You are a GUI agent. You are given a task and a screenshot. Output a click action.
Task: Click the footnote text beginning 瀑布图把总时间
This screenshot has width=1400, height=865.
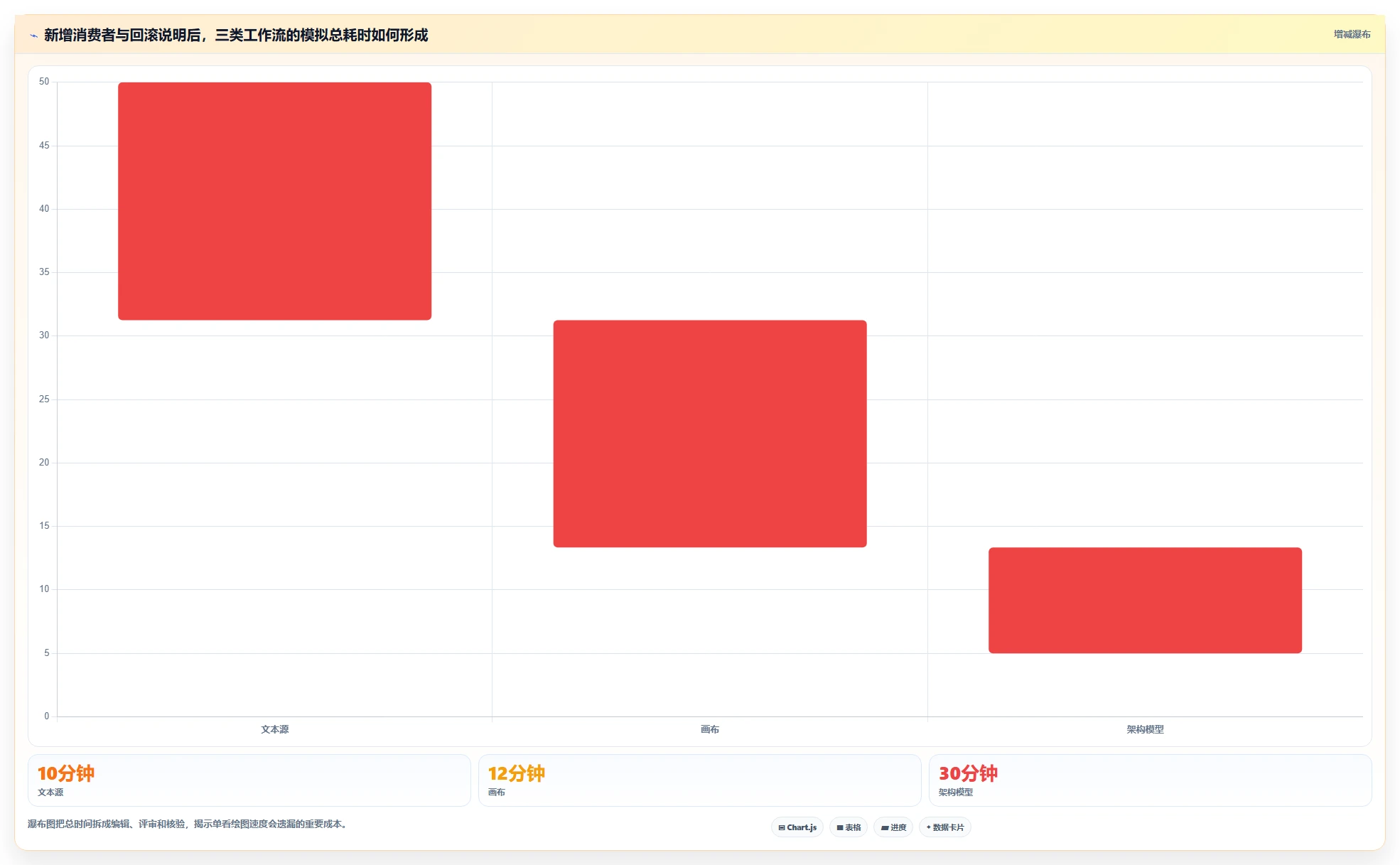coord(188,824)
